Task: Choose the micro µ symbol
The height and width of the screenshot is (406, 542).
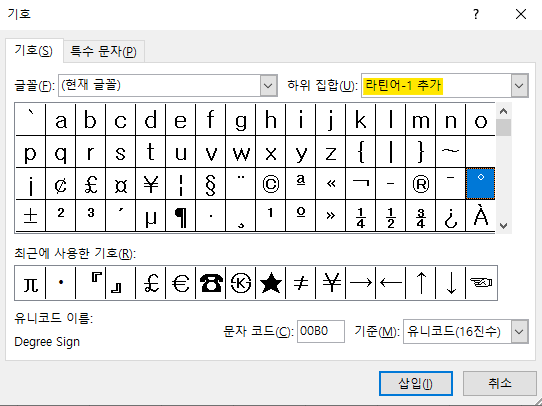Action: pyautogui.click(x=150, y=216)
